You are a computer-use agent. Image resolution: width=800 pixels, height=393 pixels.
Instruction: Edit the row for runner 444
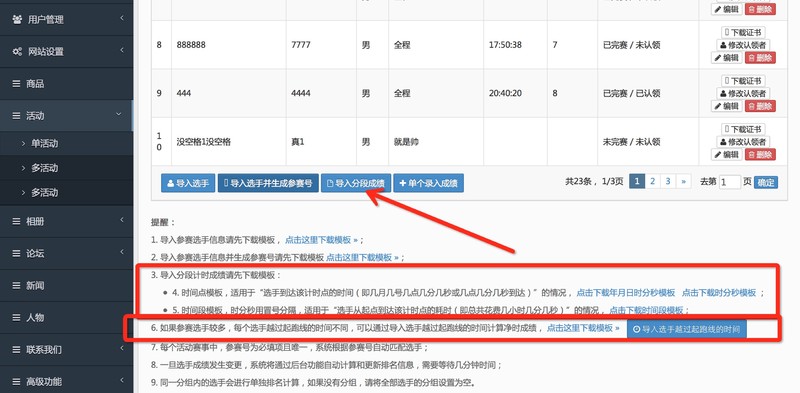pyautogui.click(x=727, y=106)
